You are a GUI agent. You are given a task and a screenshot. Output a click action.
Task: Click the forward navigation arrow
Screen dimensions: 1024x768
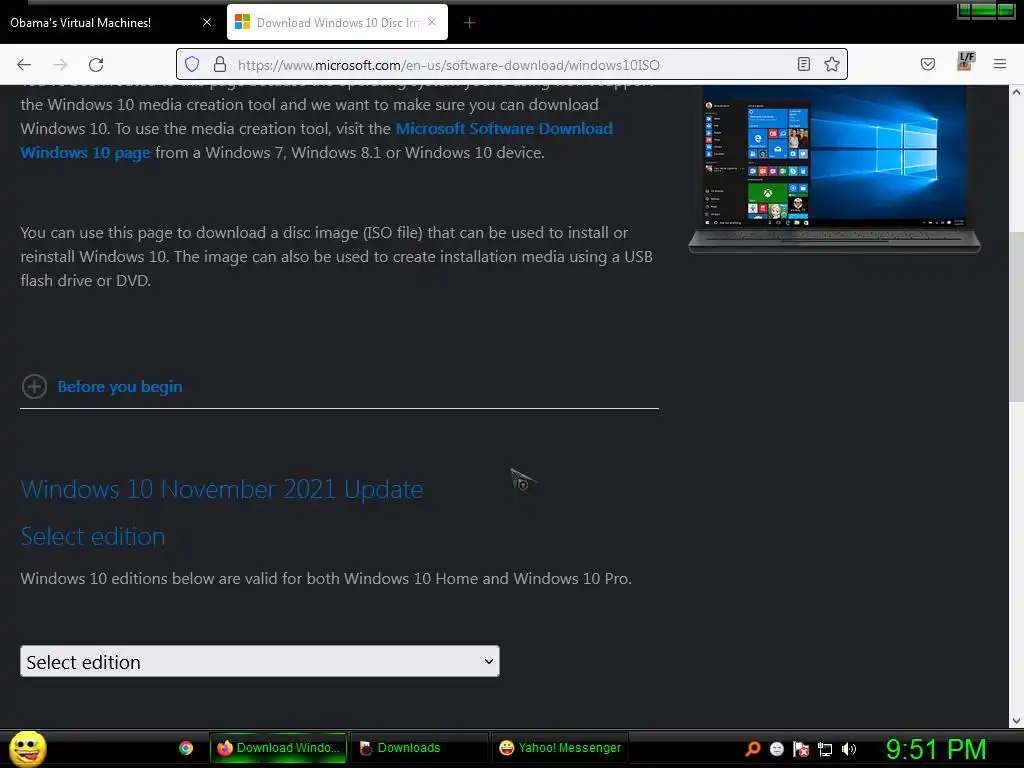coord(60,65)
